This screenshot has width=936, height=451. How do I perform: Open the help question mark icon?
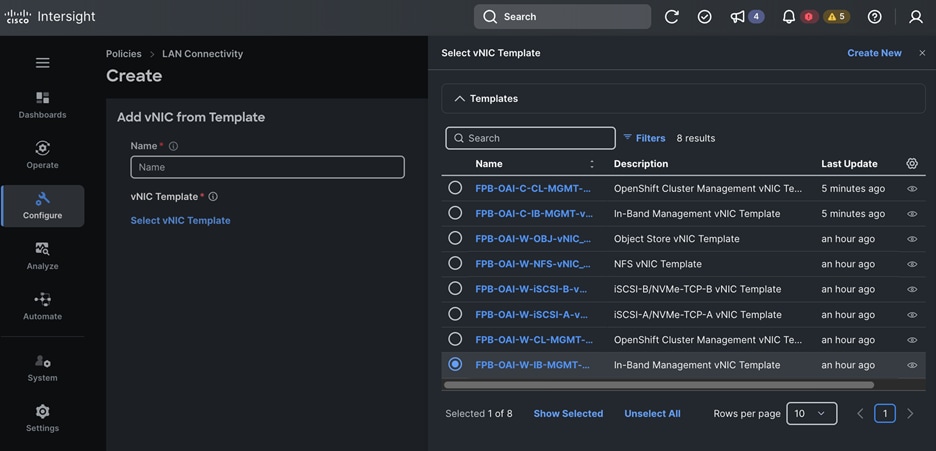pos(875,17)
